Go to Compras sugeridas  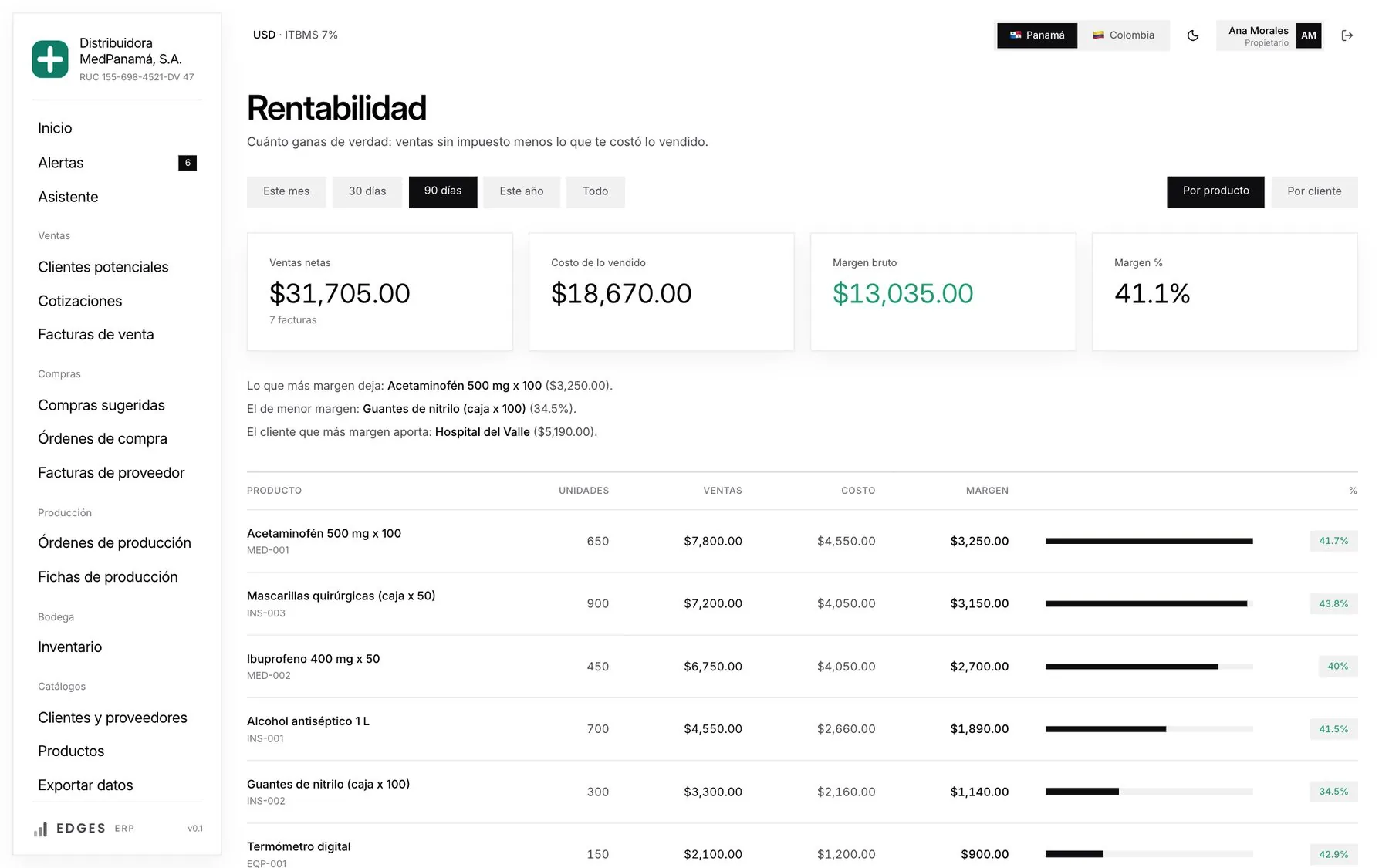[x=101, y=405]
